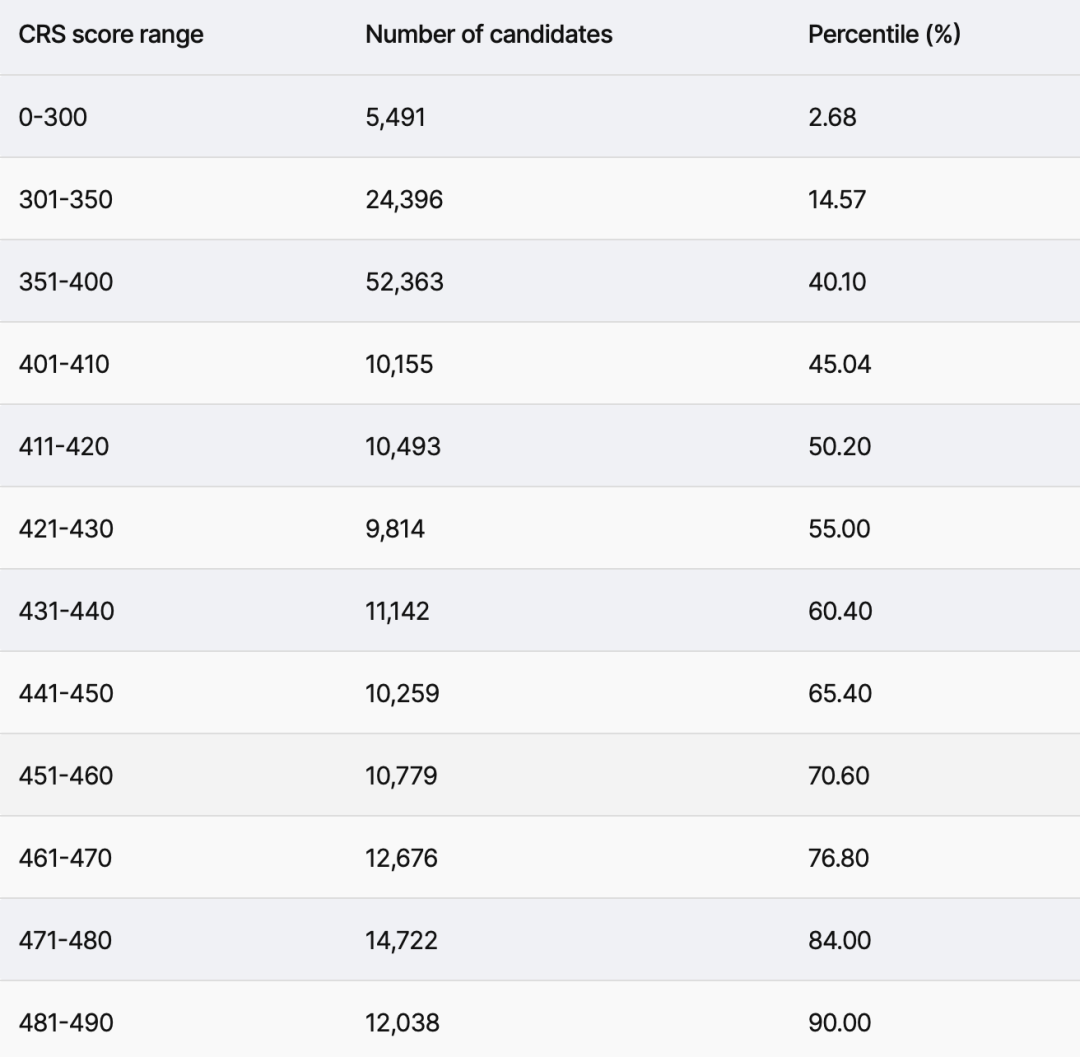This screenshot has height=1057, width=1080.
Task: Select the 10,779 candidates cell
Action: pos(401,775)
